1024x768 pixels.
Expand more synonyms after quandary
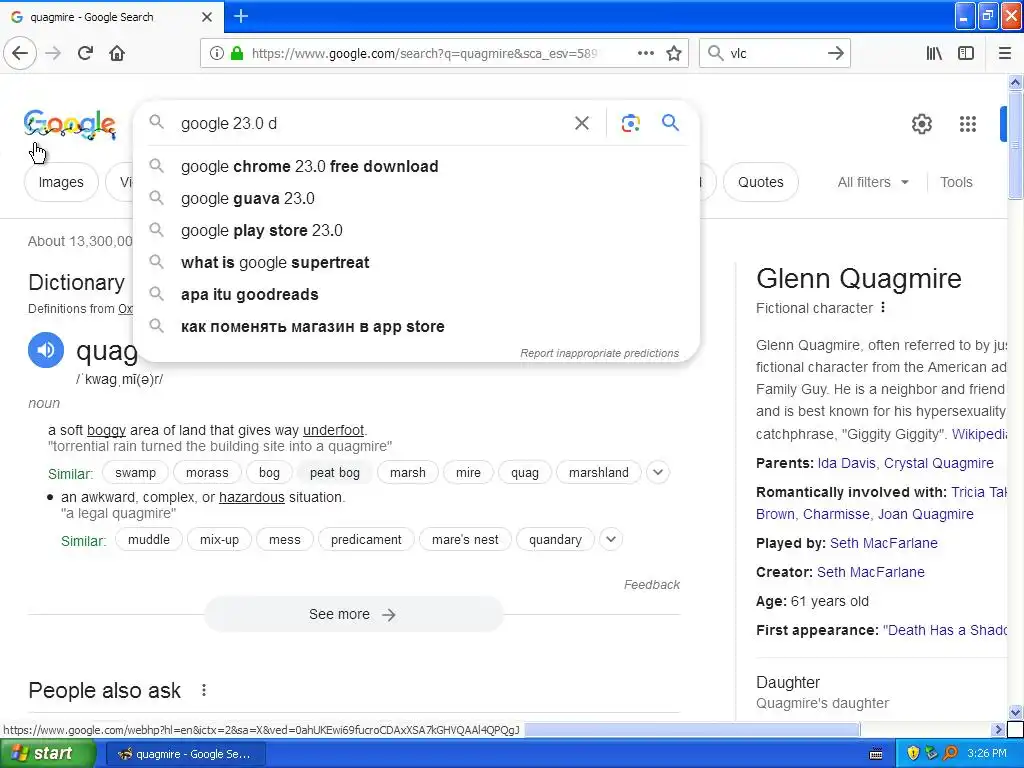(611, 539)
